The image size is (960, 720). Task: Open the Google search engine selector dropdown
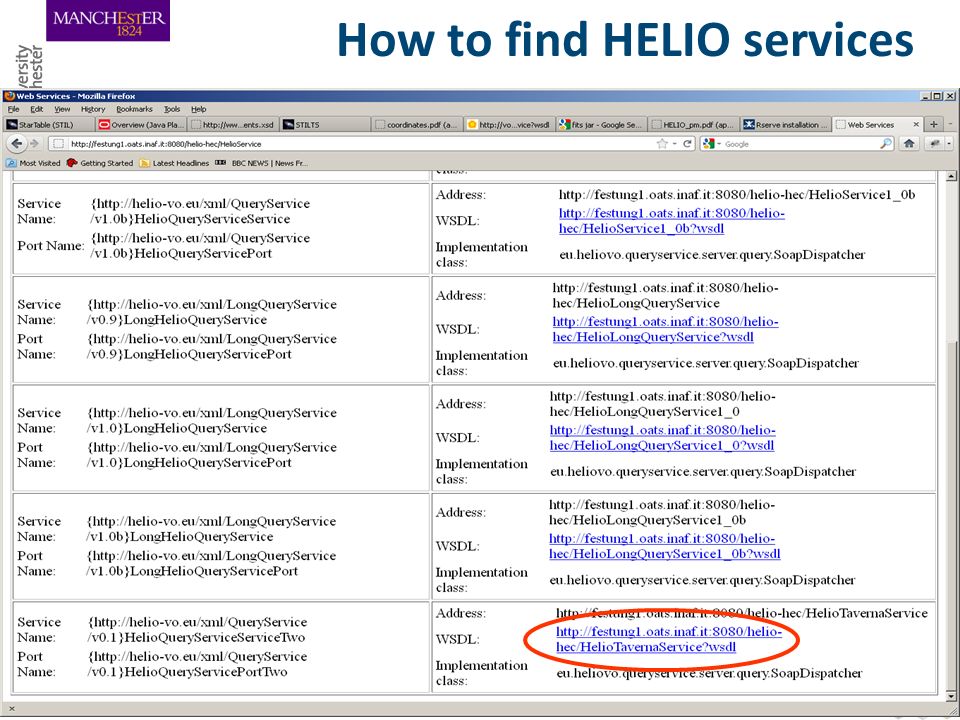[712, 144]
